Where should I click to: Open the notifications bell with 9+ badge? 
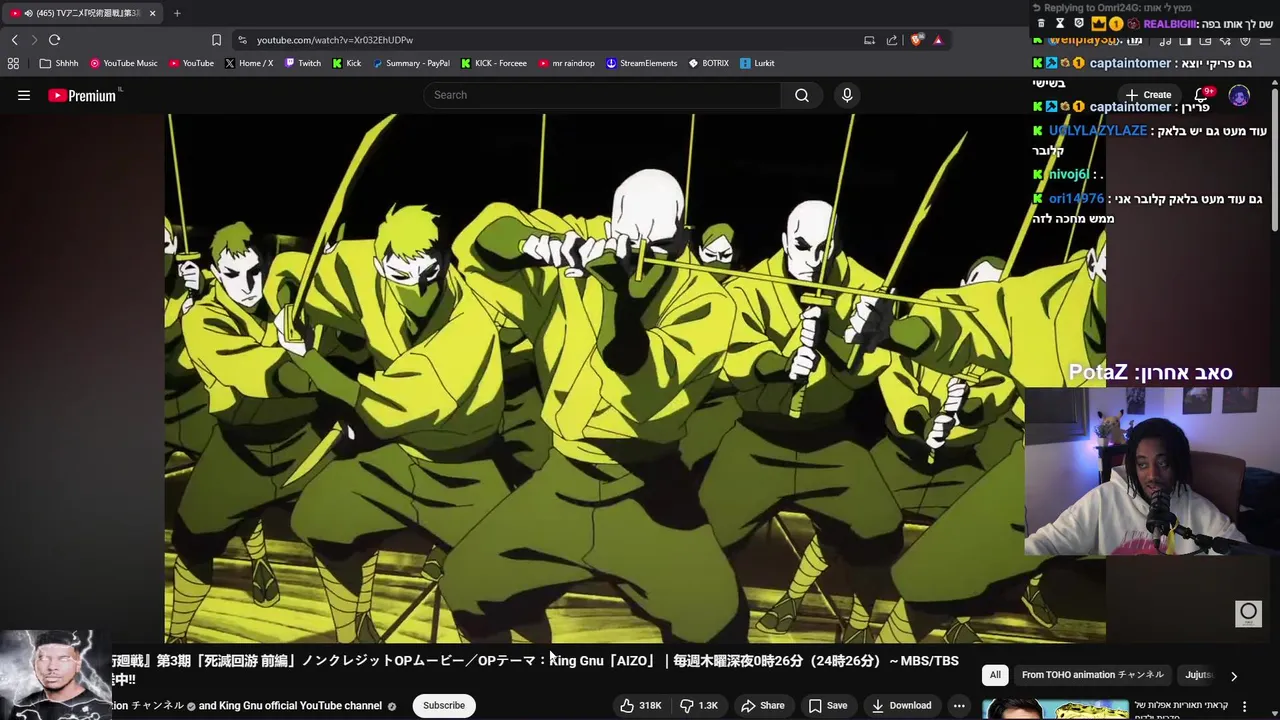[1203, 95]
